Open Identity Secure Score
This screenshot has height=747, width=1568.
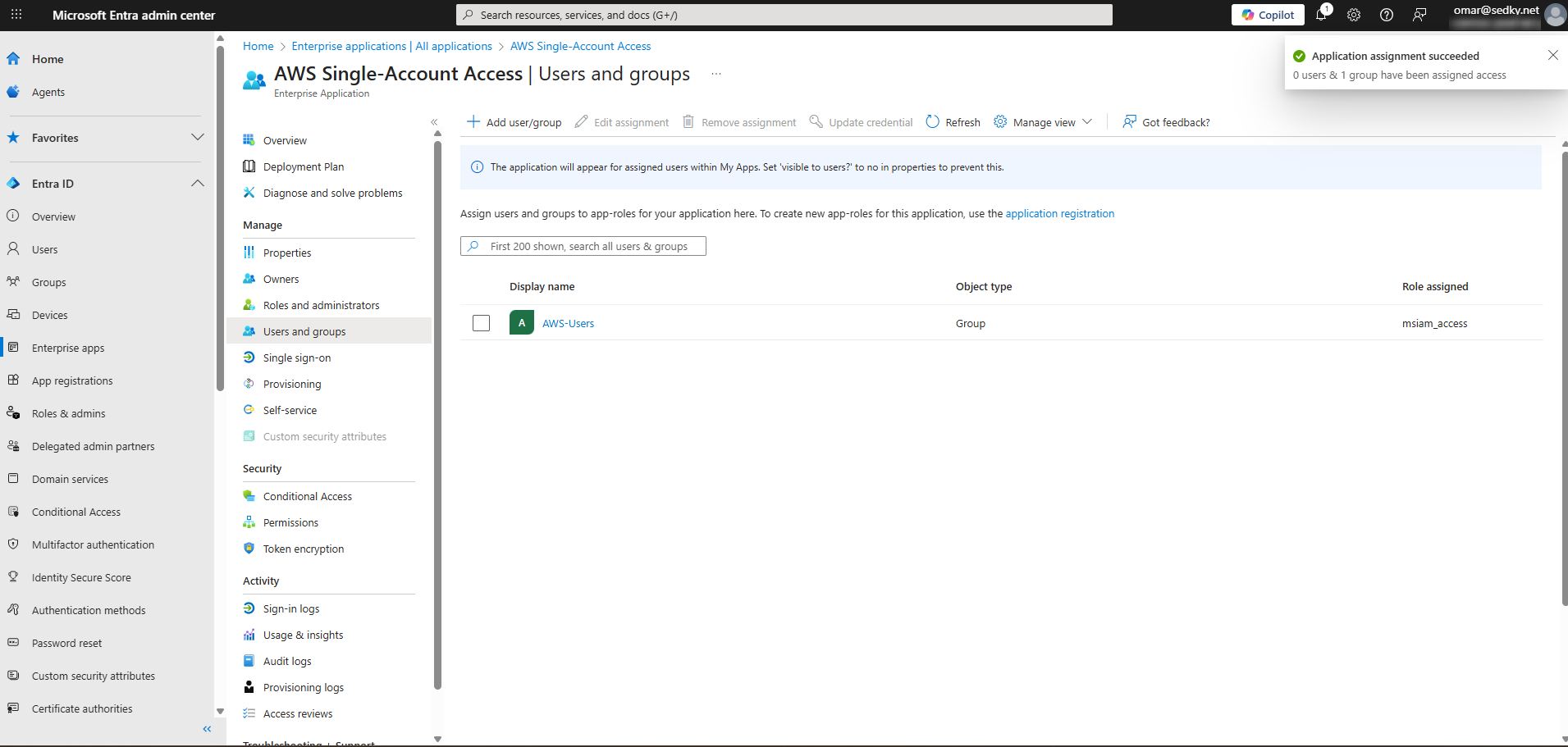click(x=81, y=577)
